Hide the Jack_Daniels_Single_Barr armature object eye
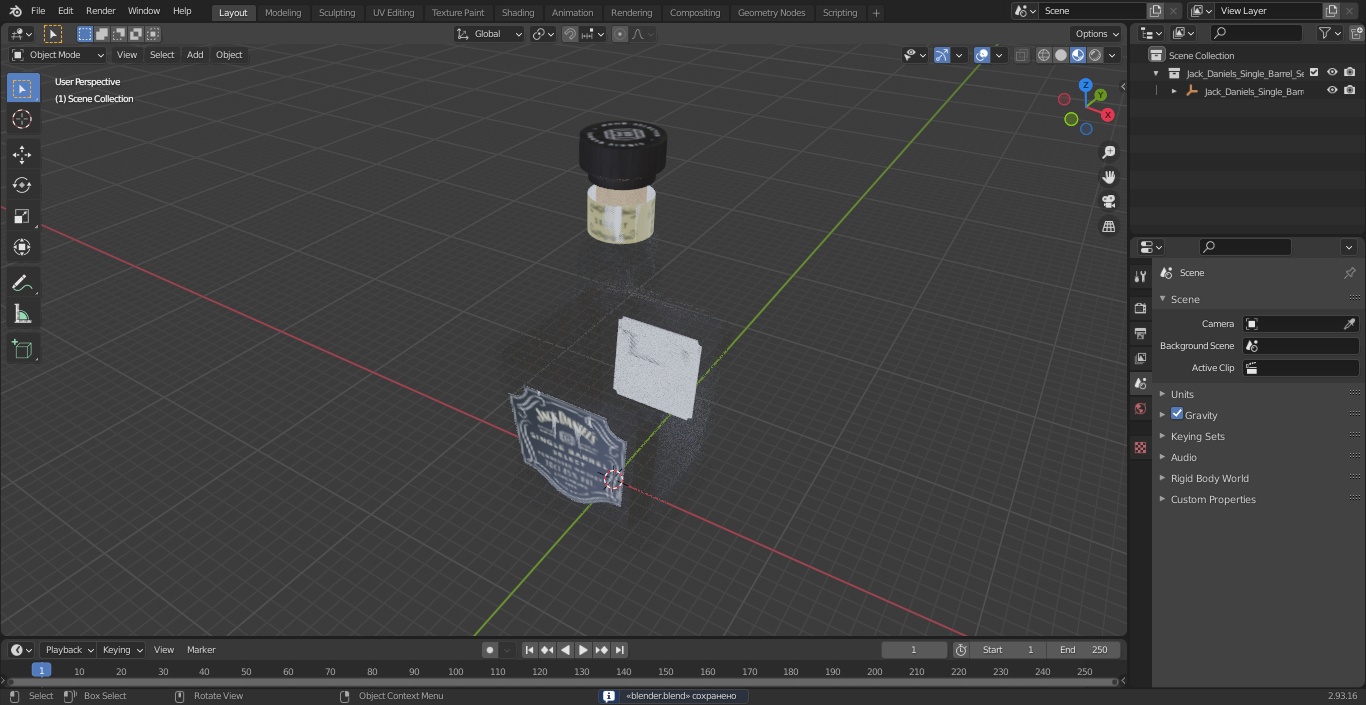This screenshot has height=705, width=1366. 1332,90
